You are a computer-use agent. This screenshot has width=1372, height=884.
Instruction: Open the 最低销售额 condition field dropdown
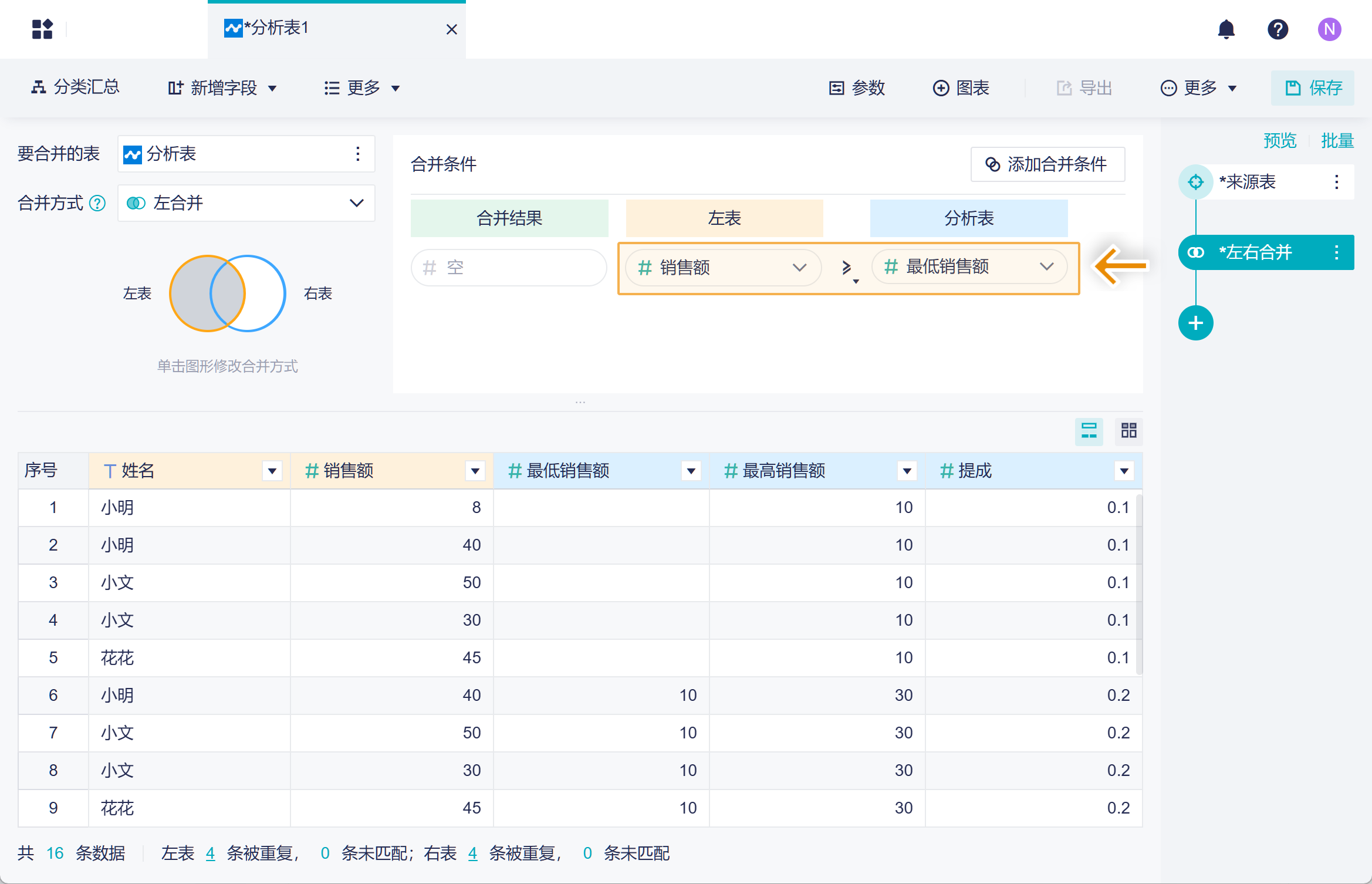point(1046,267)
